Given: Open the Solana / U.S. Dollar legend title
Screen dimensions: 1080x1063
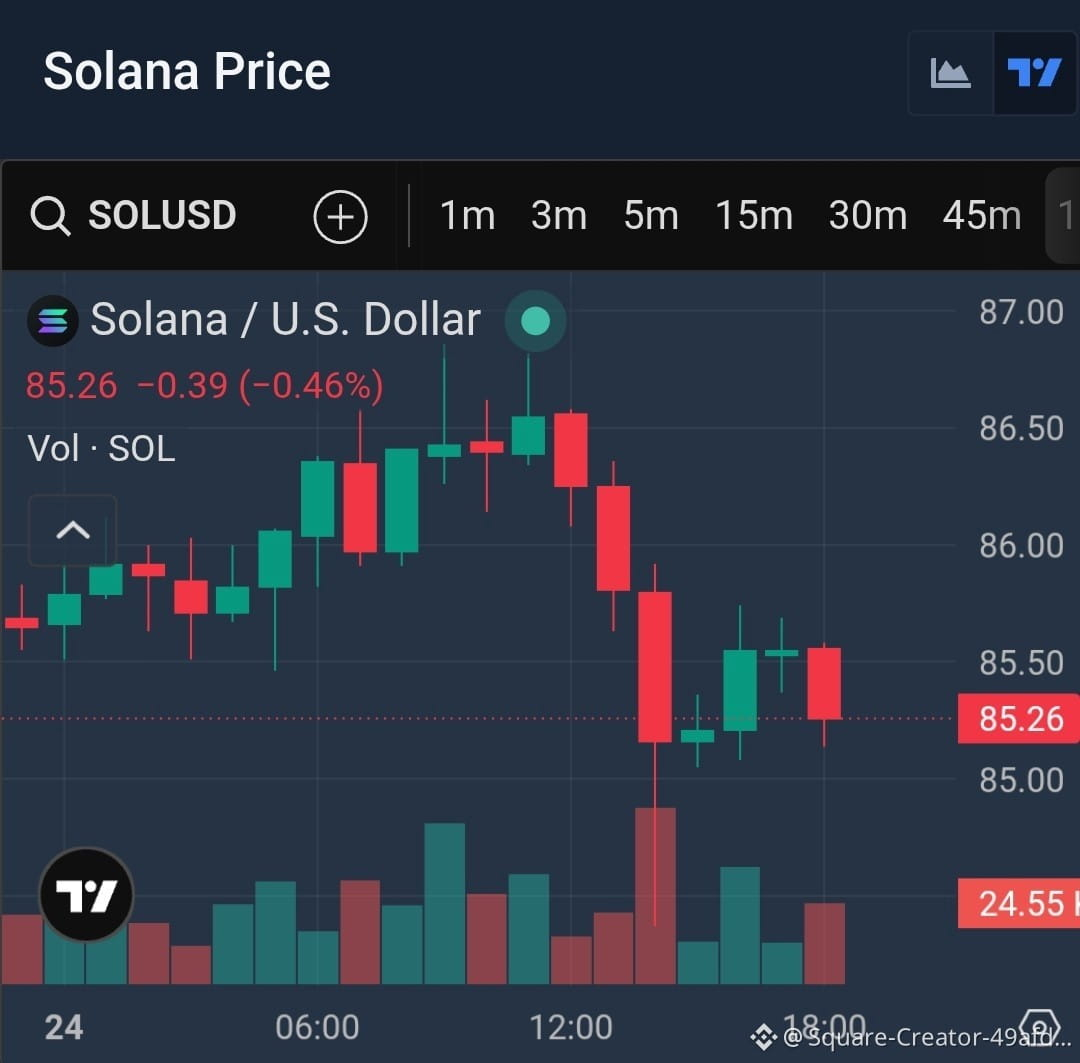Looking at the screenshot, I should 285,320.
